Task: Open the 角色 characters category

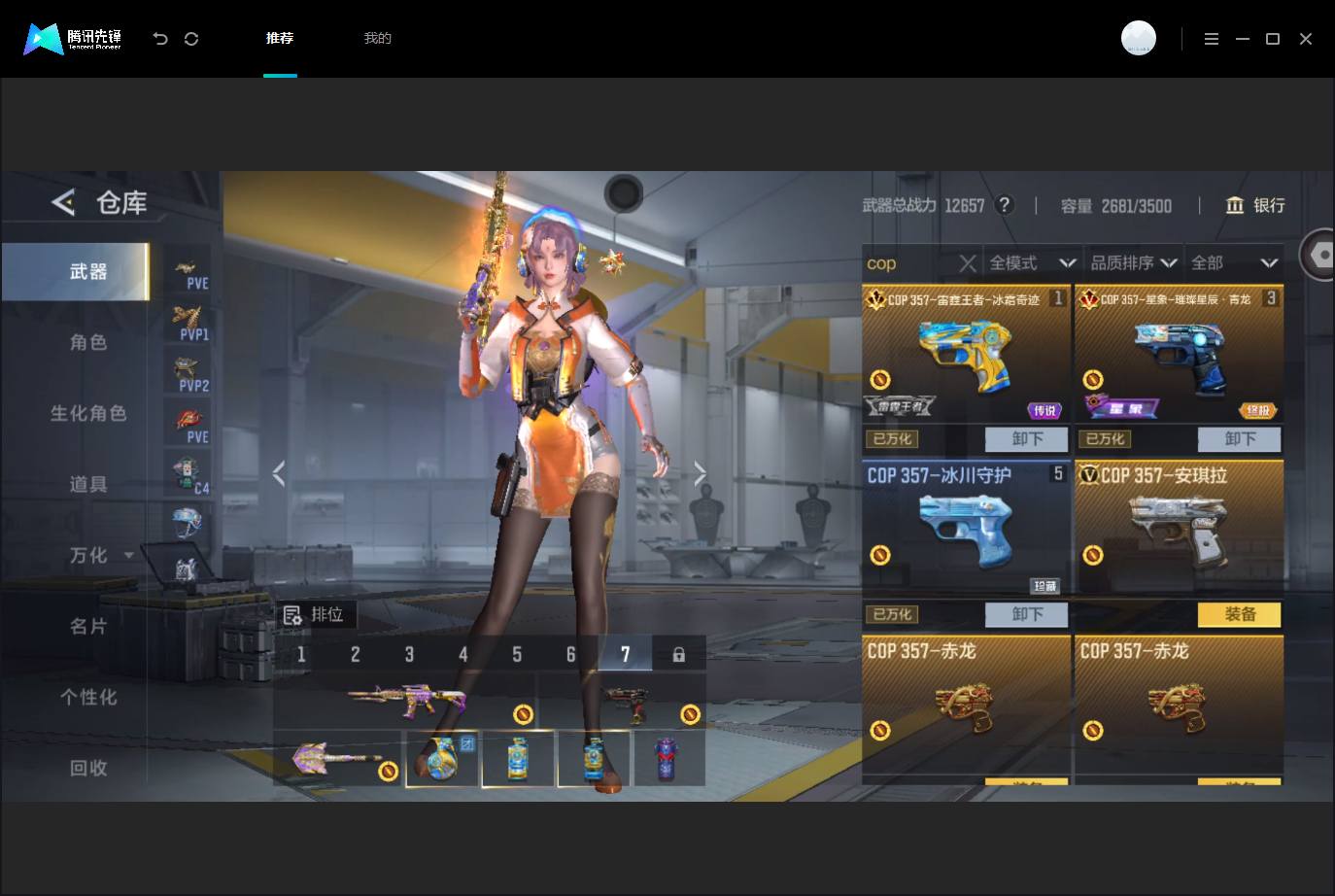Action: tap(88, 342)
